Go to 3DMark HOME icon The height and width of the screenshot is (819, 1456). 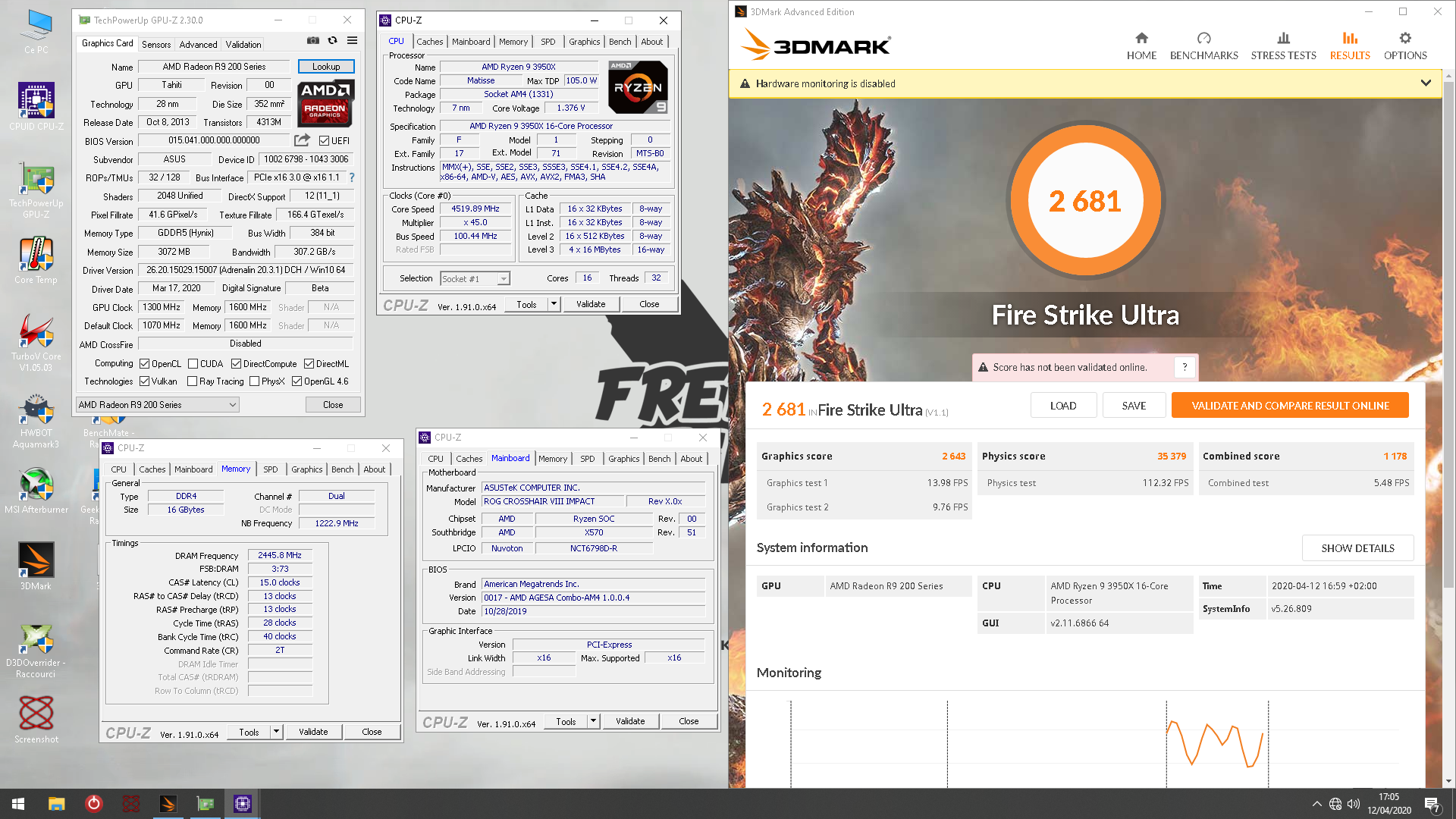1141,46
